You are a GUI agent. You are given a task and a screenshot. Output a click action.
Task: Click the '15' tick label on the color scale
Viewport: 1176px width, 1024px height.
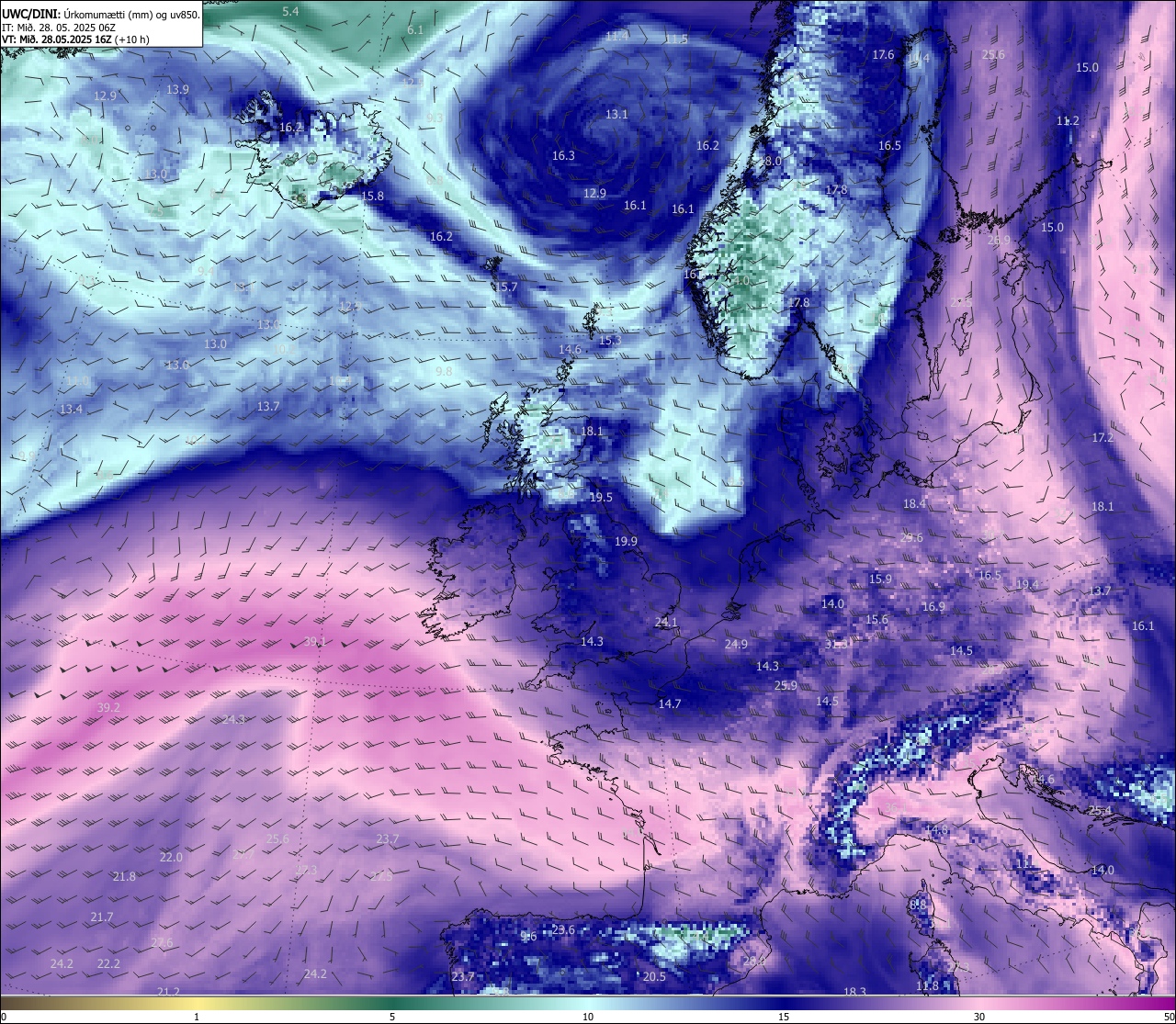point(784,1017)
